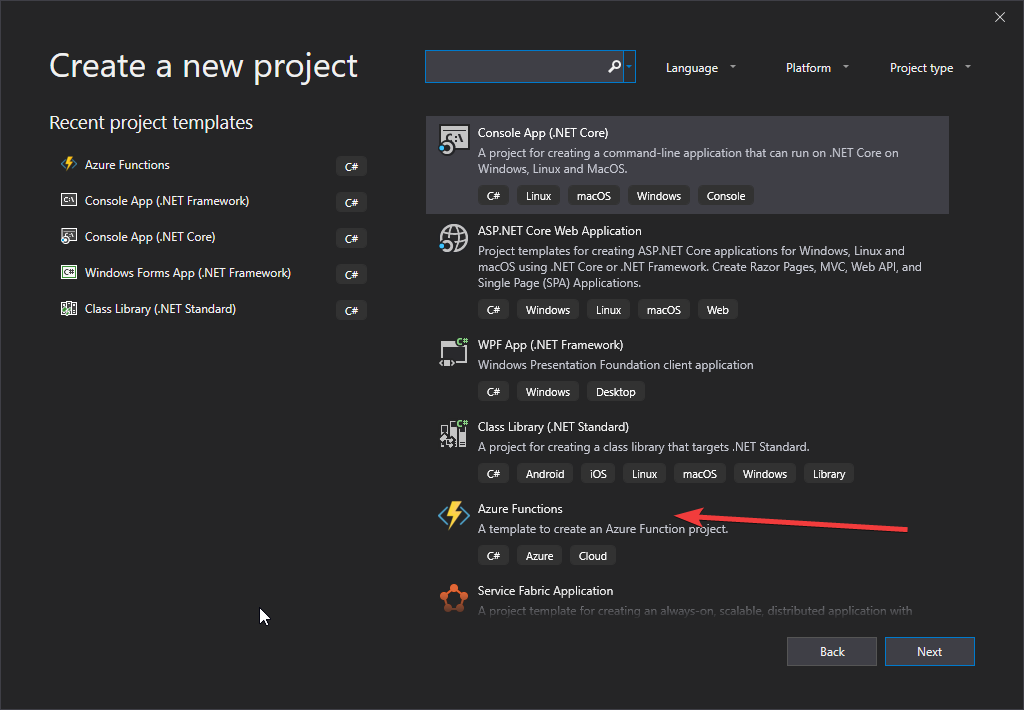Click the WPF App (.NET Framework) icon
Screen dimensions: 1024x710
(453, 352)
